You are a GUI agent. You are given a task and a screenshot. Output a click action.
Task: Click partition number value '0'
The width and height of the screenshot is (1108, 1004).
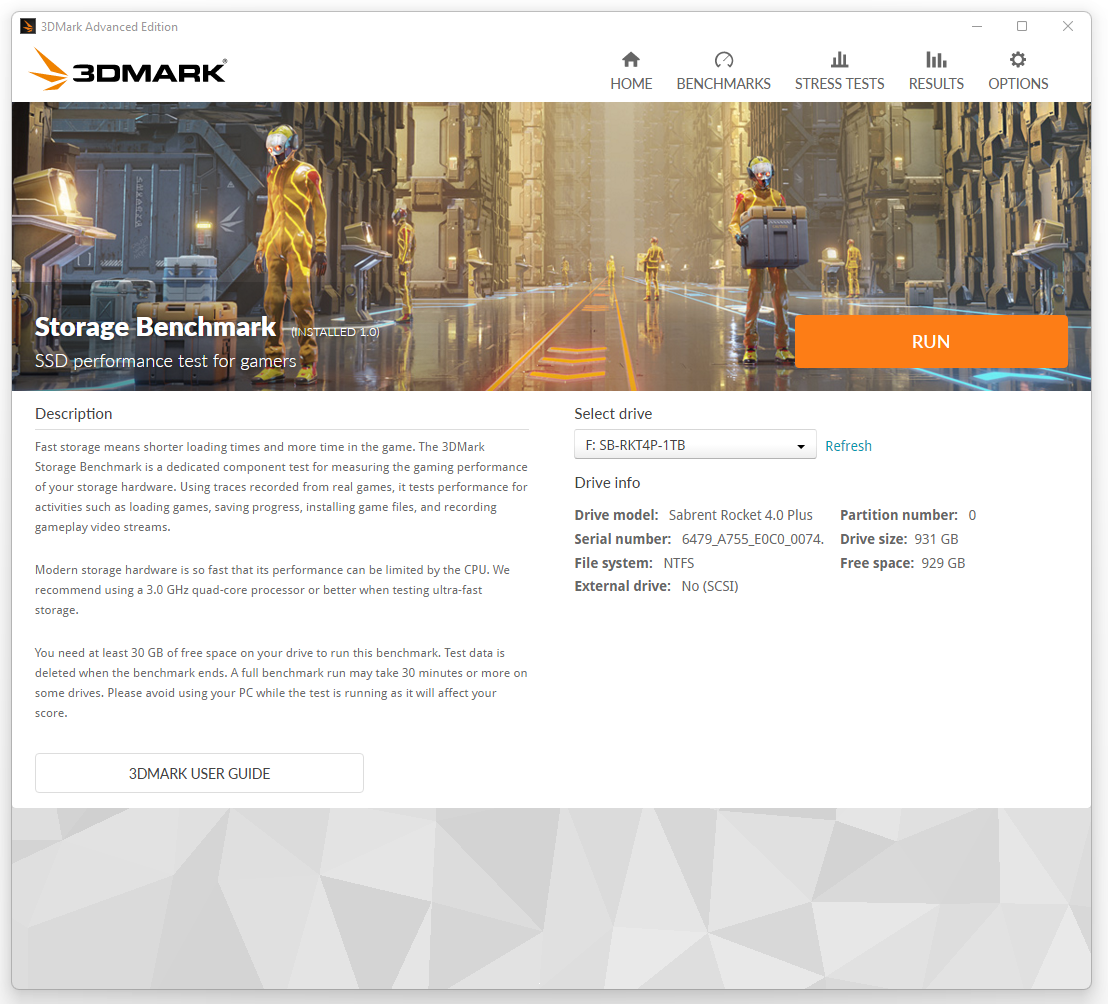pos(972,515)
